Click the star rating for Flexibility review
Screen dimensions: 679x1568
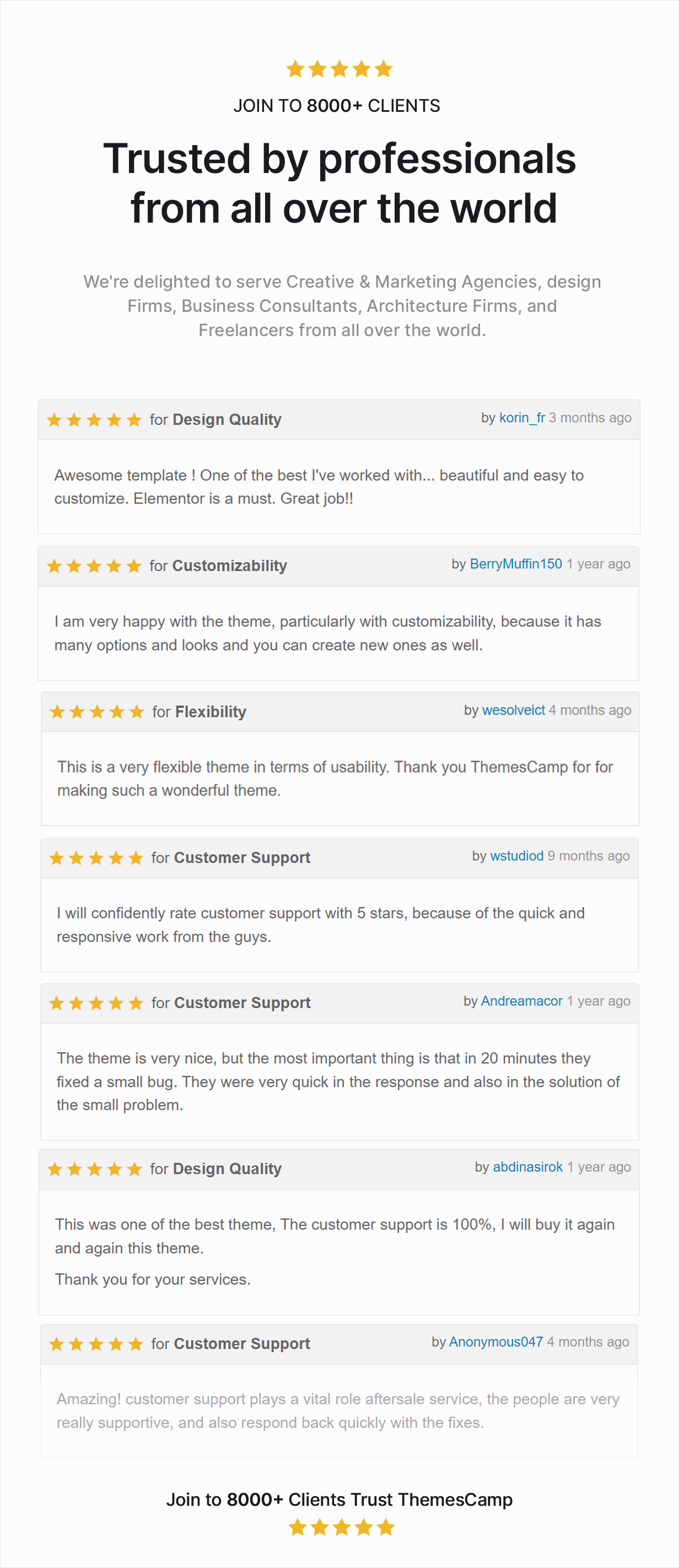point(96,712)
